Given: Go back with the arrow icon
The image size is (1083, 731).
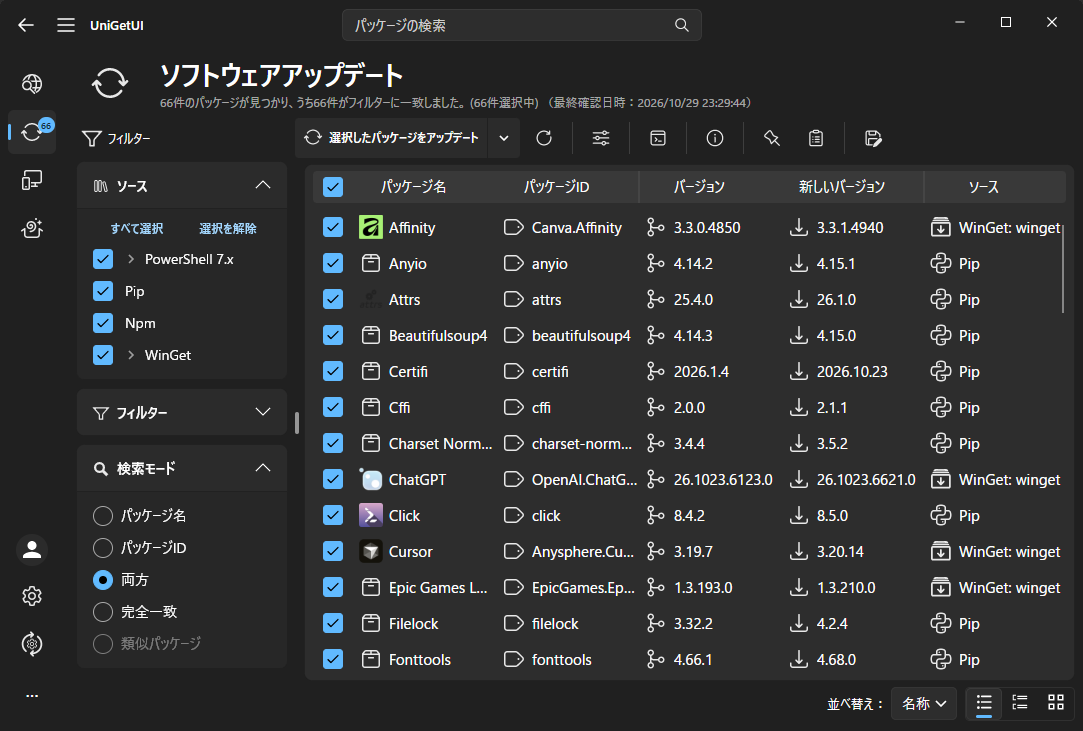Looking at the screenshot, I should click(26, 26).
